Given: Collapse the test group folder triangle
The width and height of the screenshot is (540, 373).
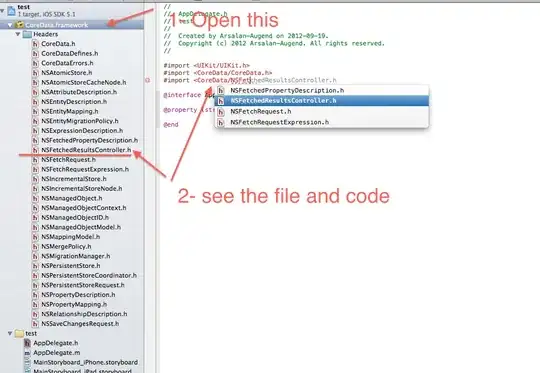Looking at the screenshot, I should pos(10,333).
